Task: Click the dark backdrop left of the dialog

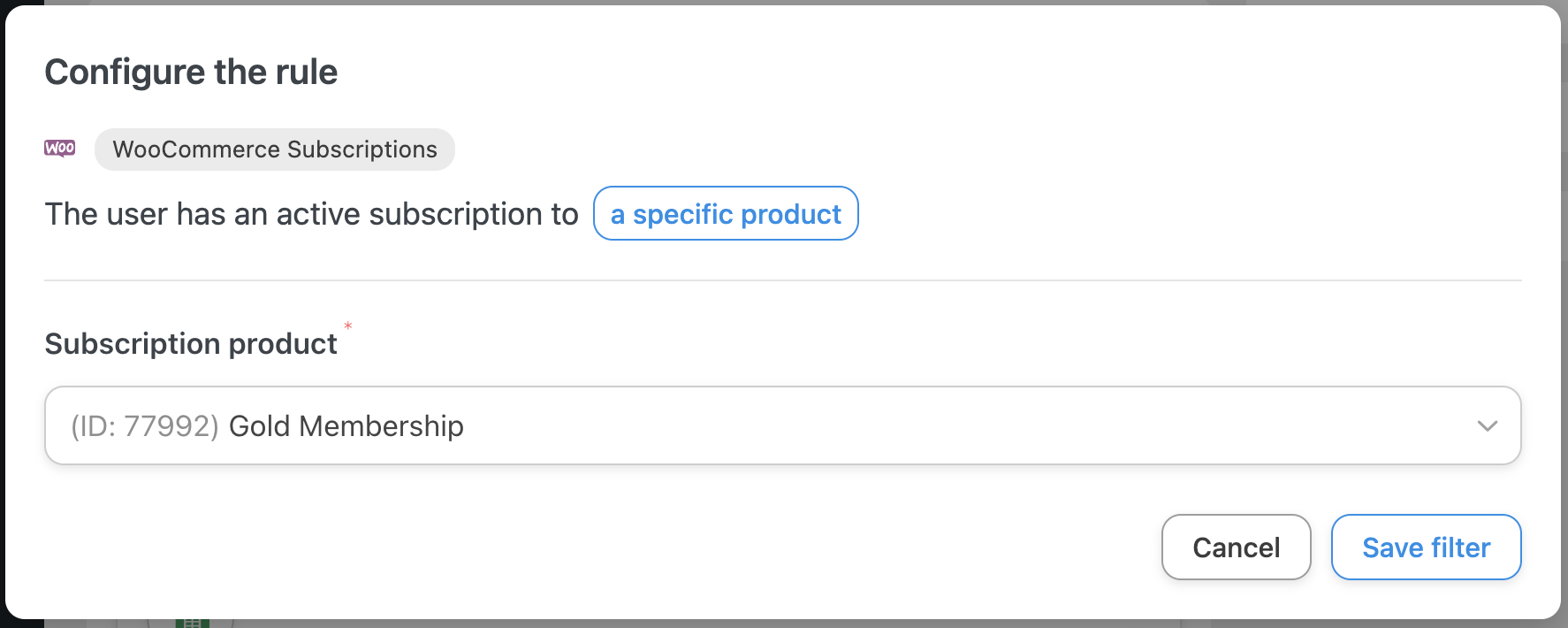Action: click(2, 310)
